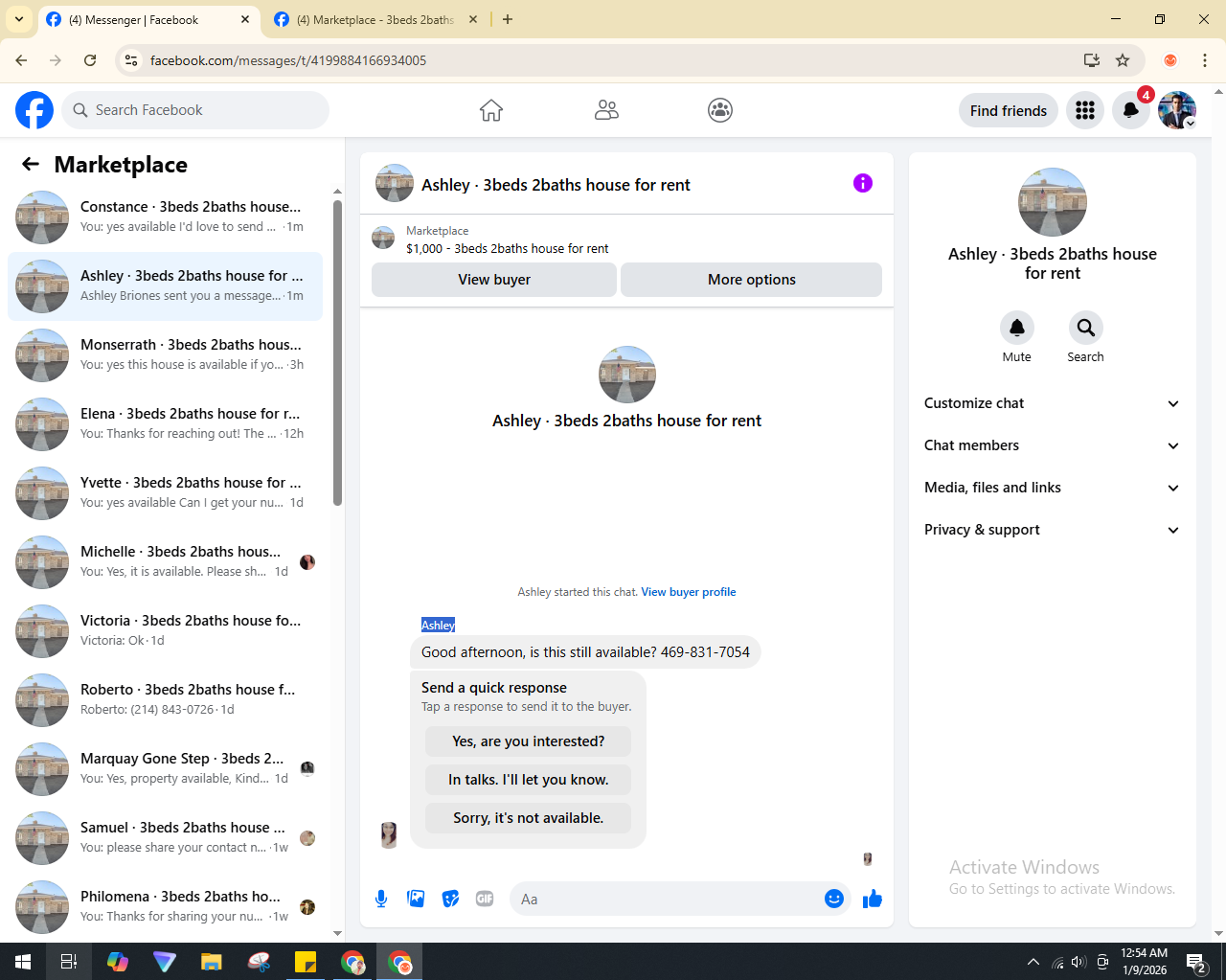Open conversation information purple icon
The width and height of the screenshot is (1226, 980).
[863, 183]
